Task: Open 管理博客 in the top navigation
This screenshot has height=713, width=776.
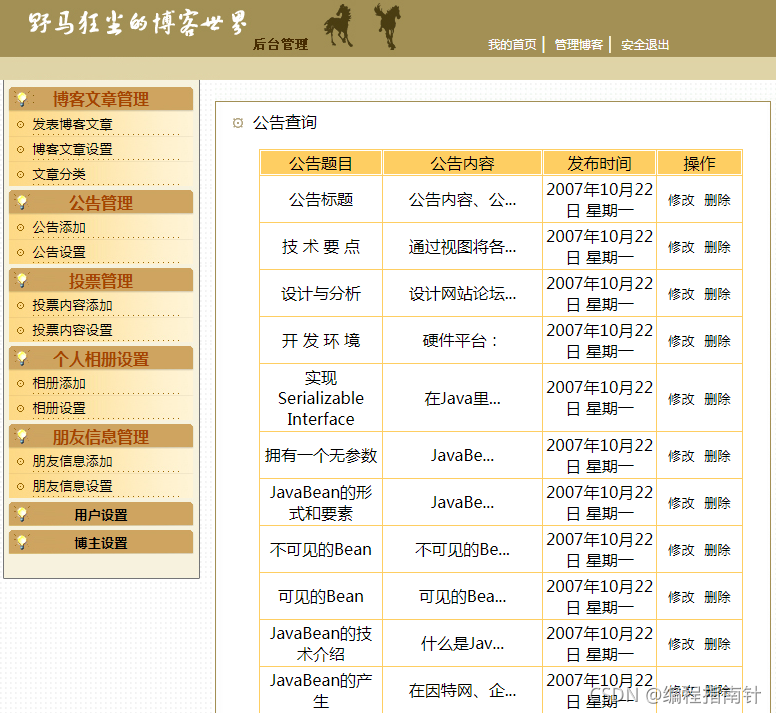Action: pos(579,45)
